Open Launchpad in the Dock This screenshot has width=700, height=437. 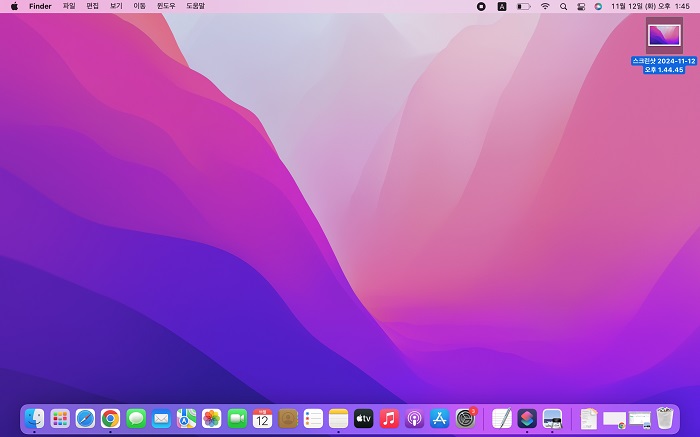coord(60,419)
